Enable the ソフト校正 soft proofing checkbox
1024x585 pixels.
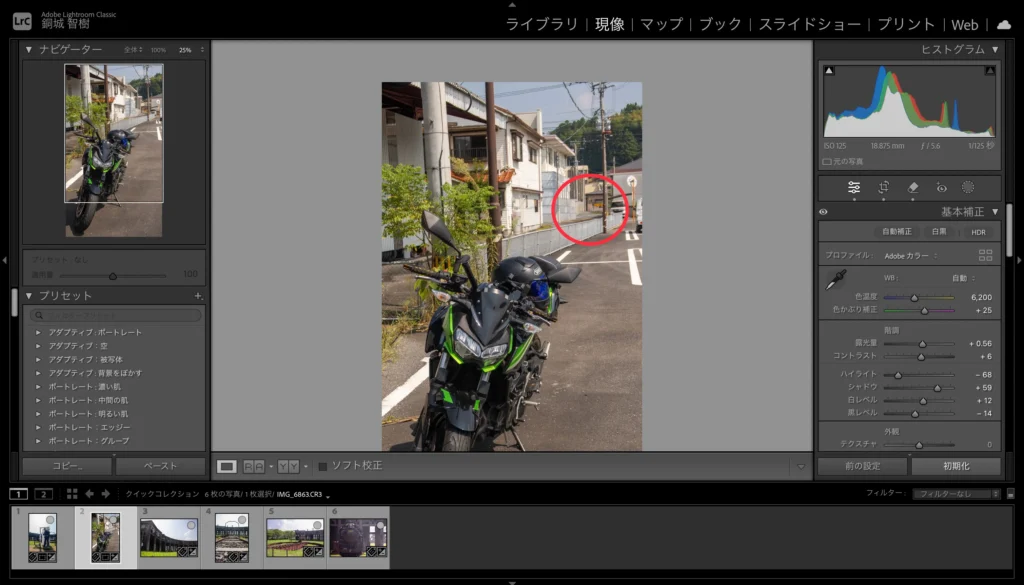pyautogui.click(x=322, y=466)
